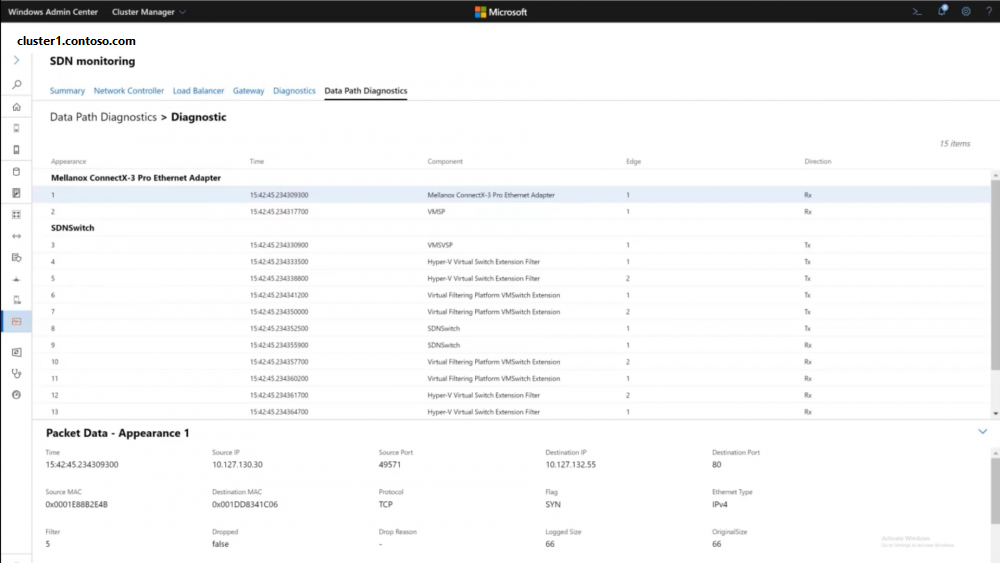Image resolution: width=1000 pixels, height=563 pixels.
Task: Select row 8 SDNSwitch with Tx direction
Action: pos(511,328)
